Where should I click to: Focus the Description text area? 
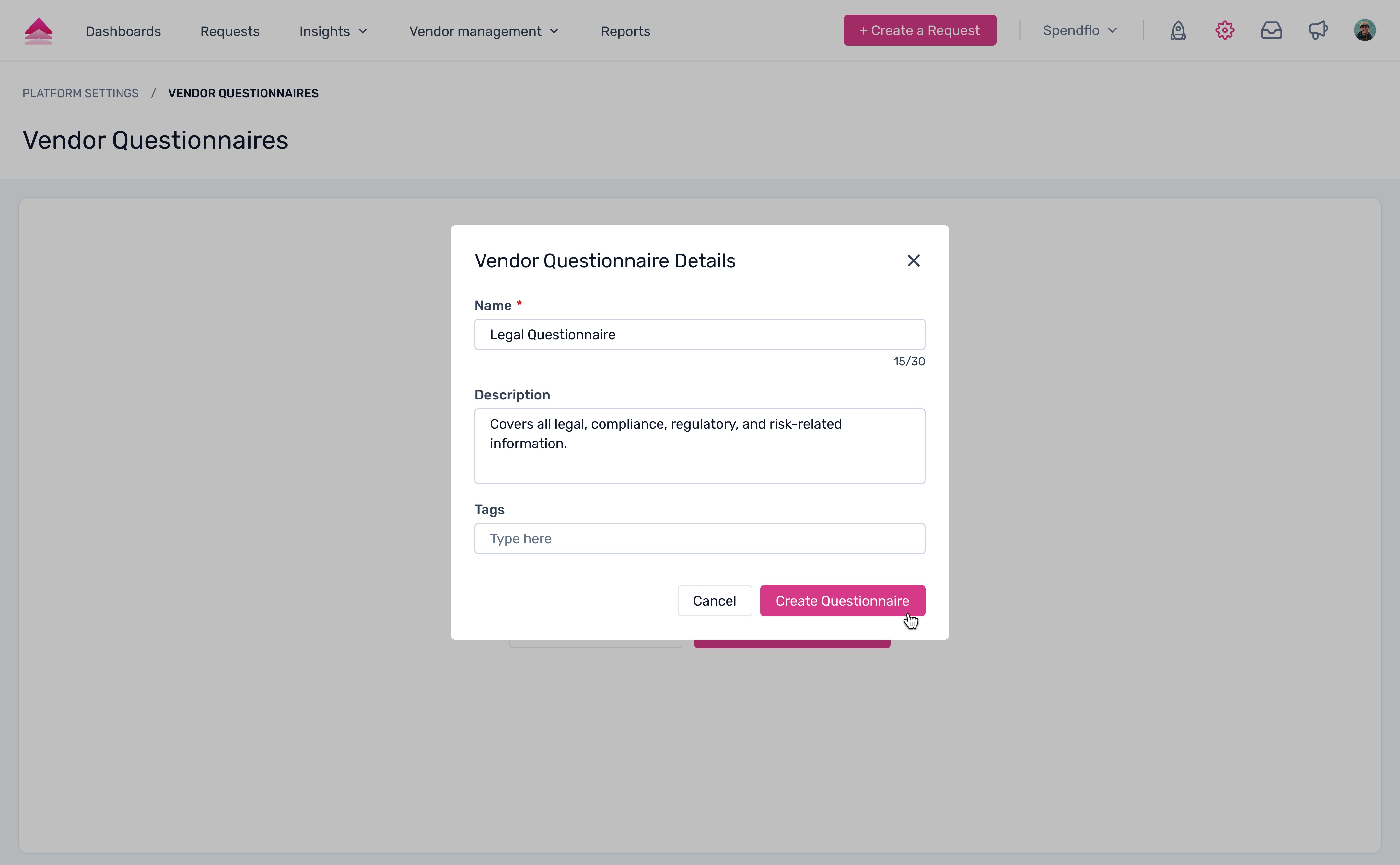tap(699, 446)
